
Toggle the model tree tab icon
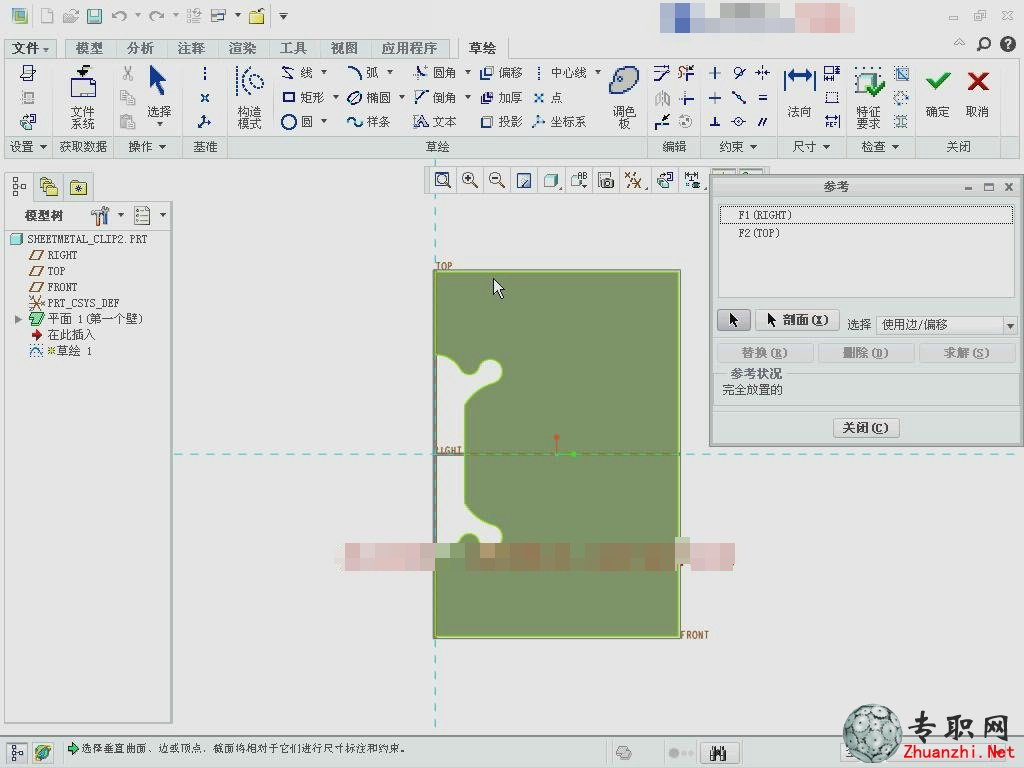19,187
